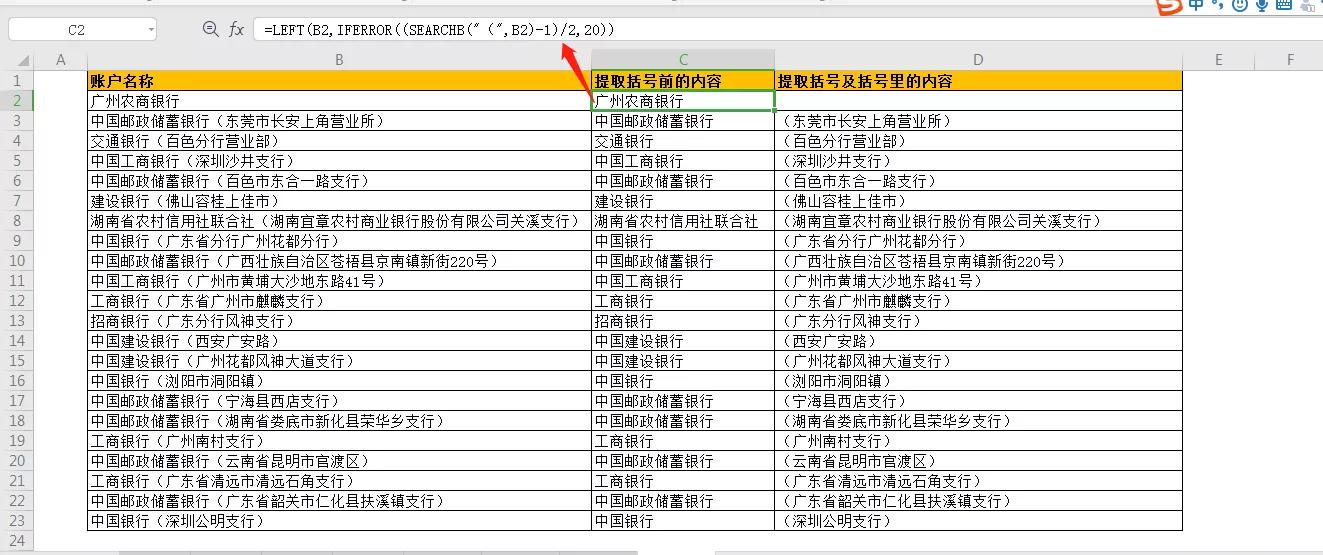This screenshot has width=1323, height=555.
Task: Click the Sogou input method S logo
Action: coord(1169,6)
